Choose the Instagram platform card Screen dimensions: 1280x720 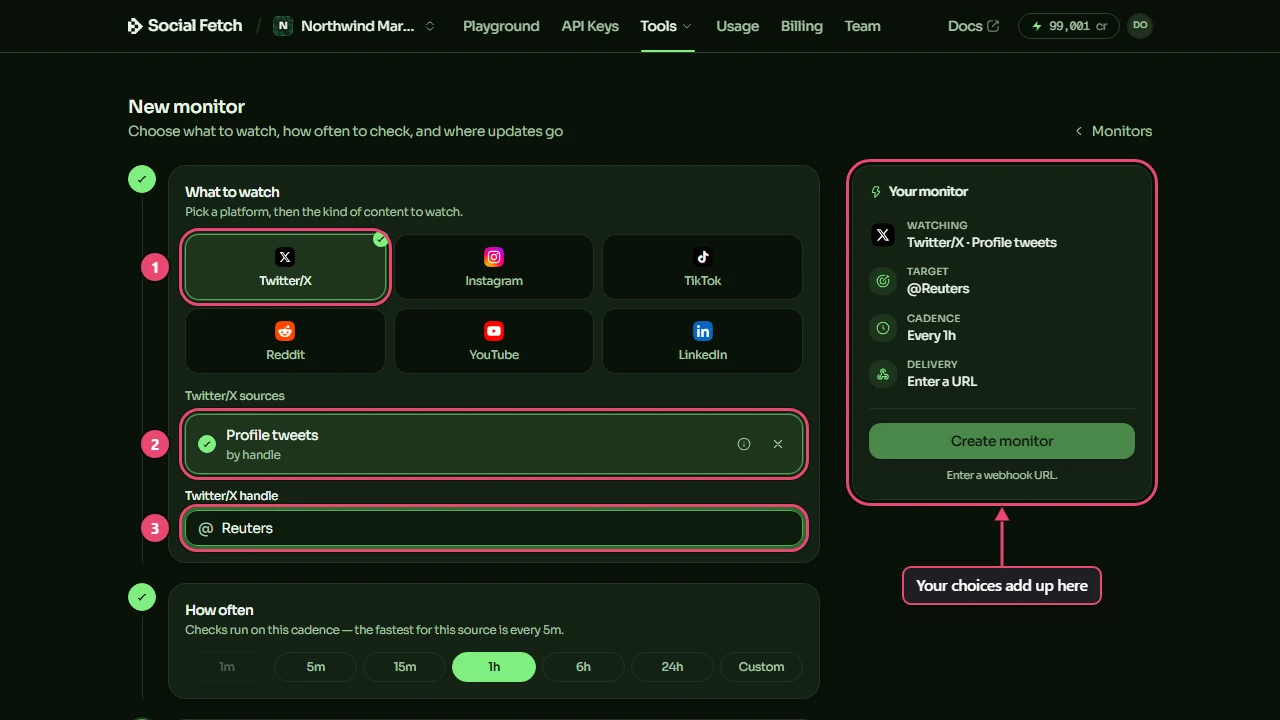(x=494, y=267)
